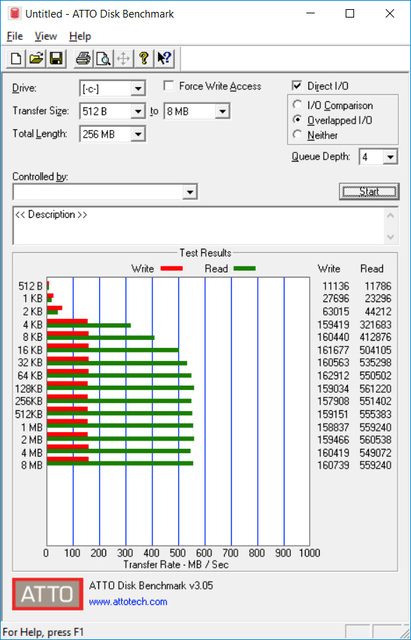Open About via yellow question mark icon

point(143,58)
